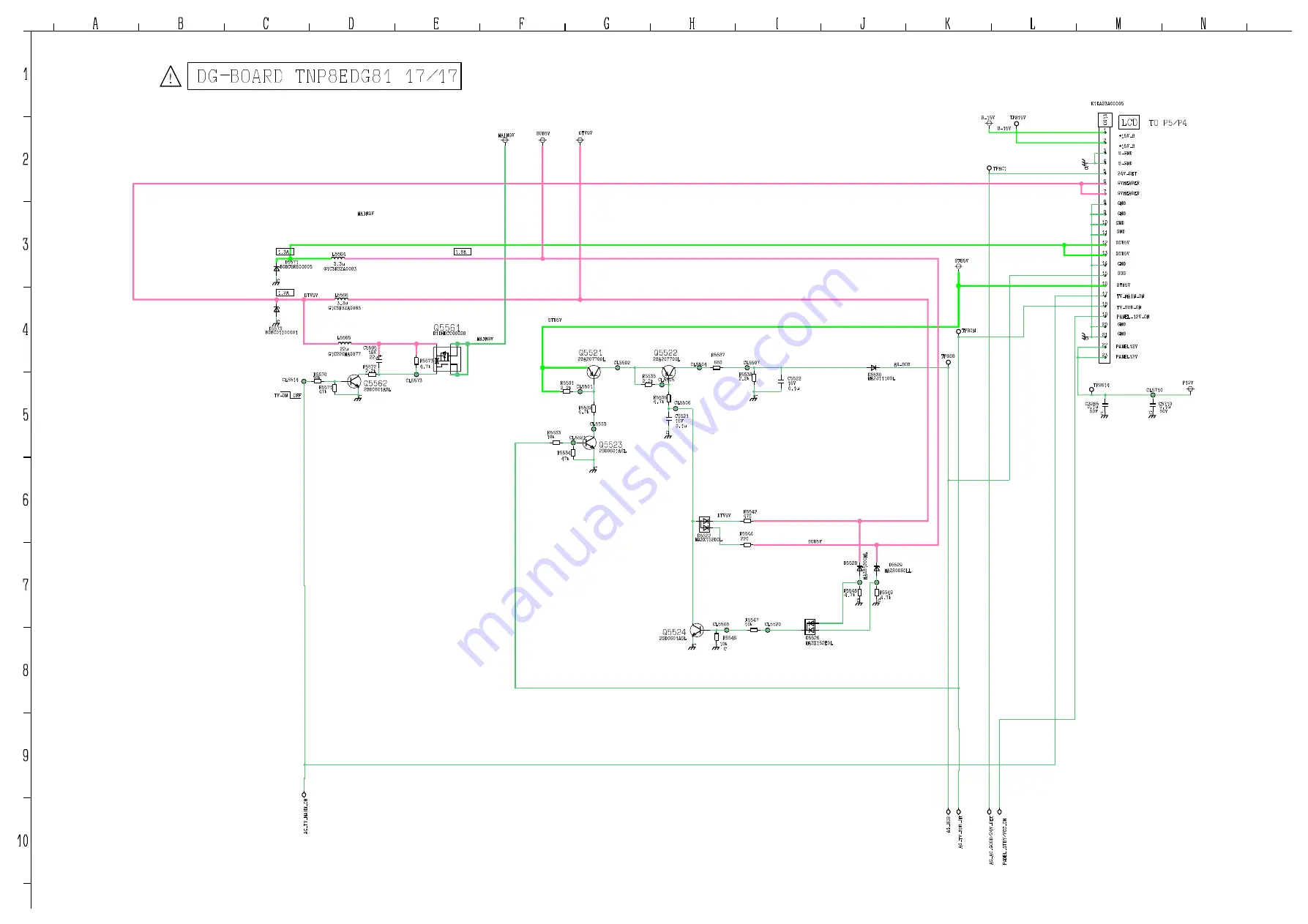Viewport: 1308px width, 924px height.
Task: Select the STB5V power terminal near the connector
Action: (959, 265)
